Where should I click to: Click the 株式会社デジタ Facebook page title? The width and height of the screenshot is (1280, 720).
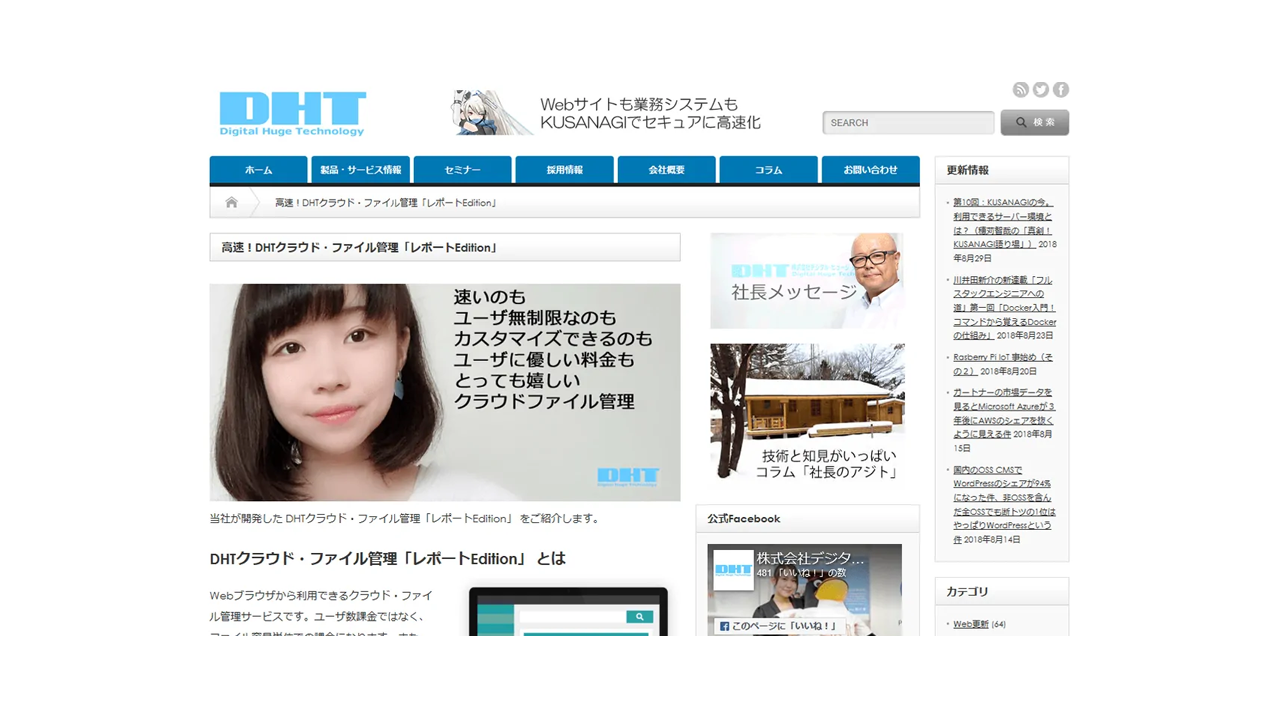[811, 558]
